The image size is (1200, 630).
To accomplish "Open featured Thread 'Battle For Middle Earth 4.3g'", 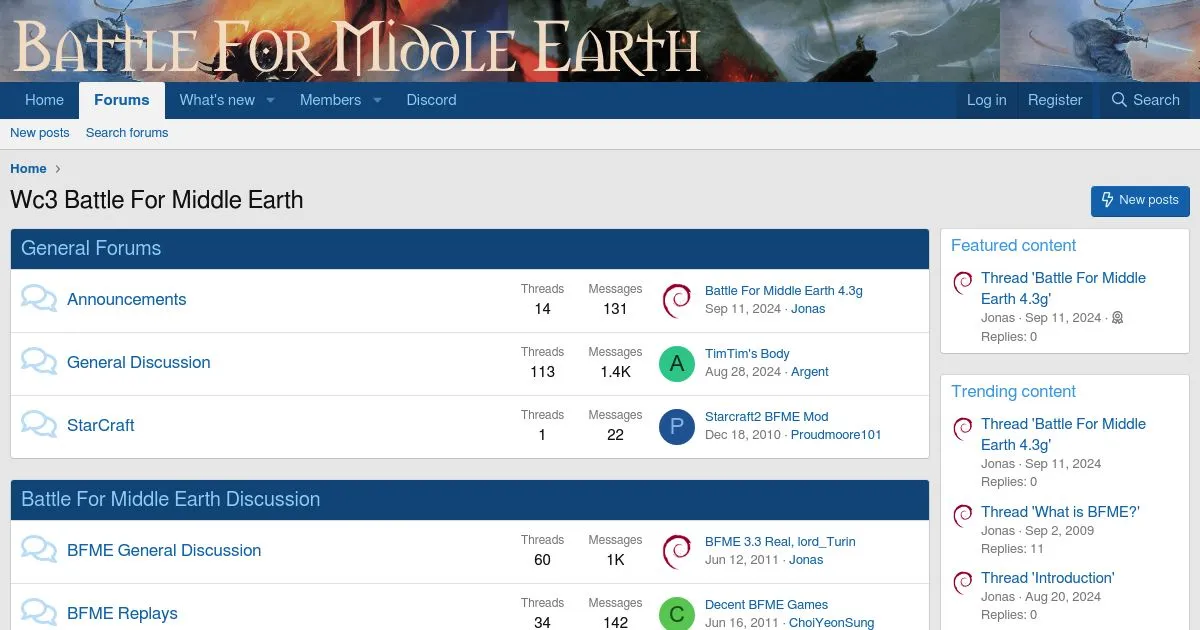I will pos(1063,288).
